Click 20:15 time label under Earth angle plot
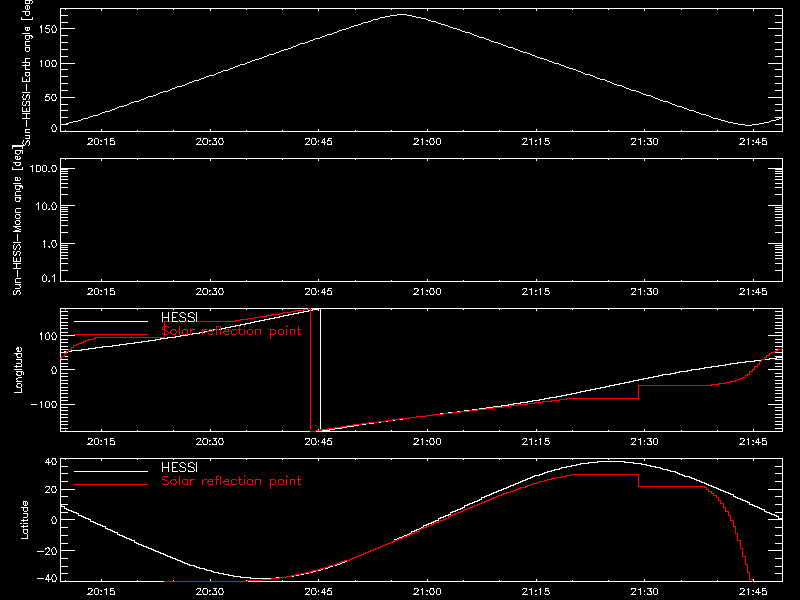 [x=101, y=141]
